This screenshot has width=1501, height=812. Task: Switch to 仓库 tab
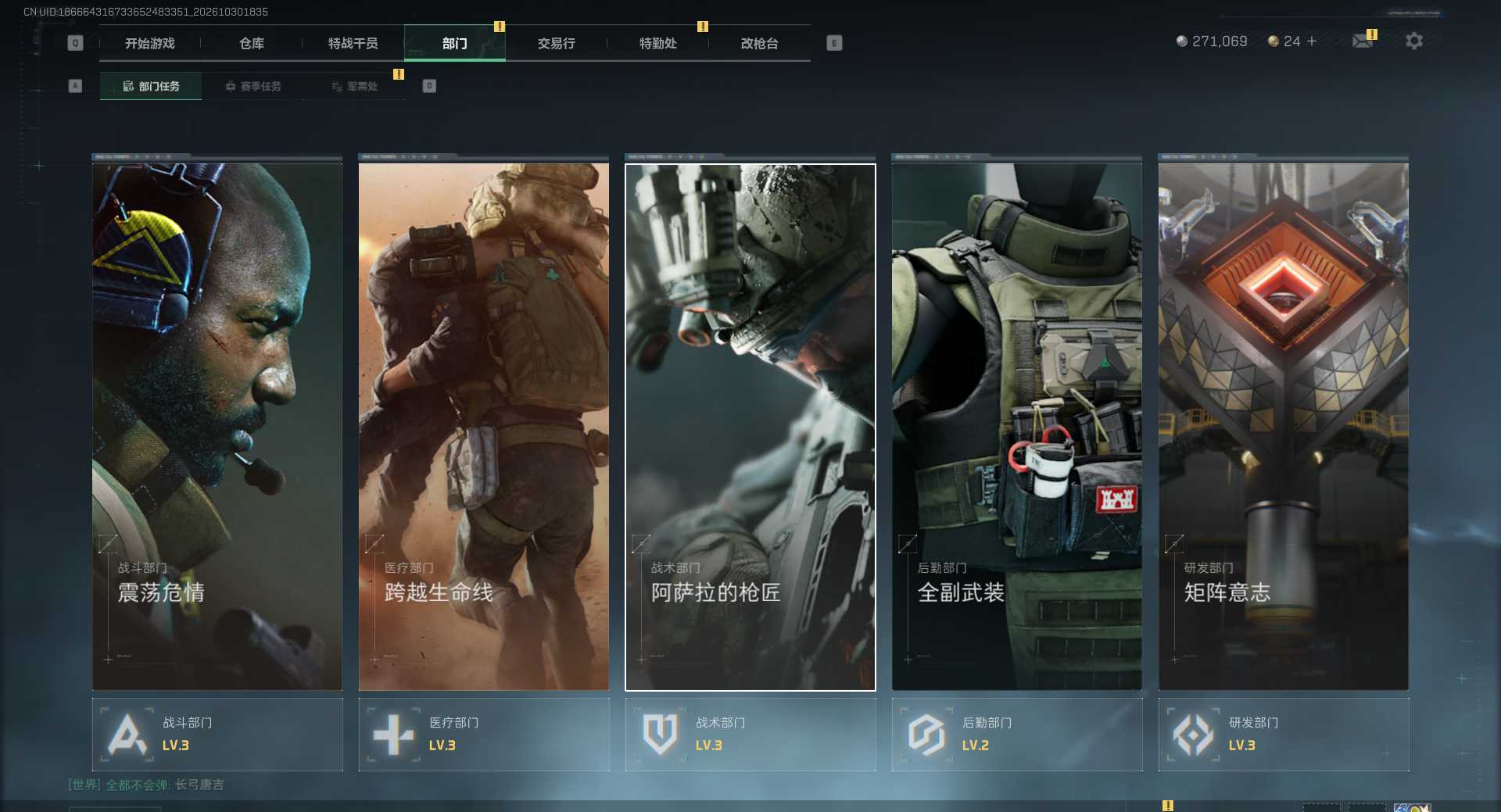click(x=252, y=43)
